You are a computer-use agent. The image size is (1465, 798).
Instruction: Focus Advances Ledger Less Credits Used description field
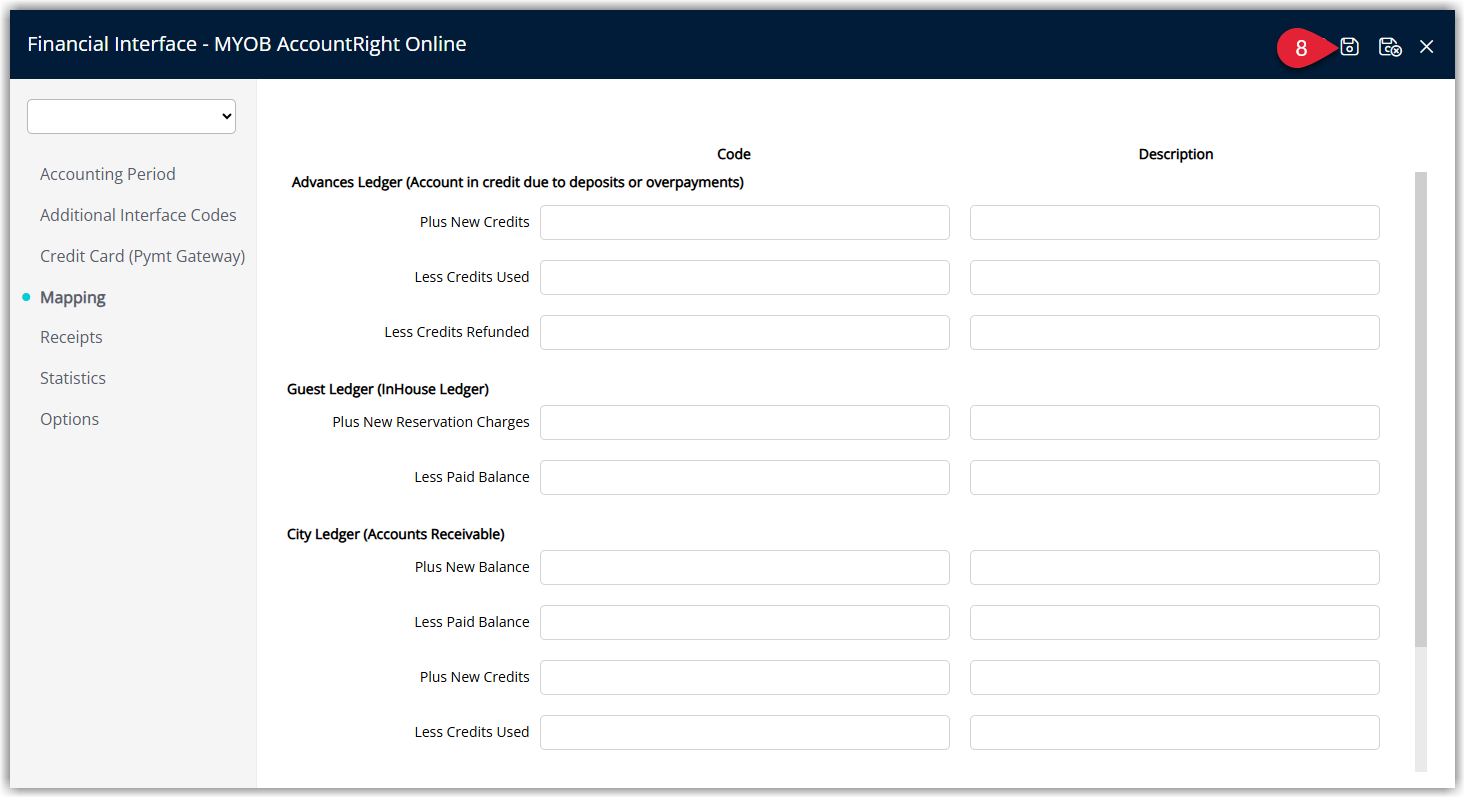coord(1175,277)
